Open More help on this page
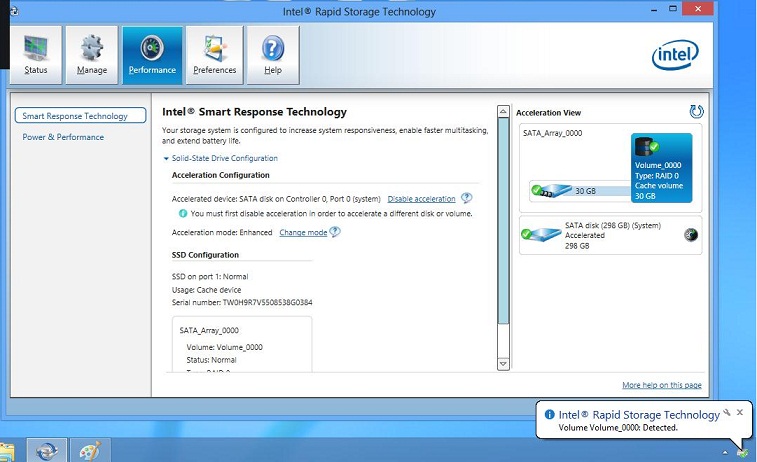The height and width of the screenshot is (462, 757). click(x=662, y=385)
